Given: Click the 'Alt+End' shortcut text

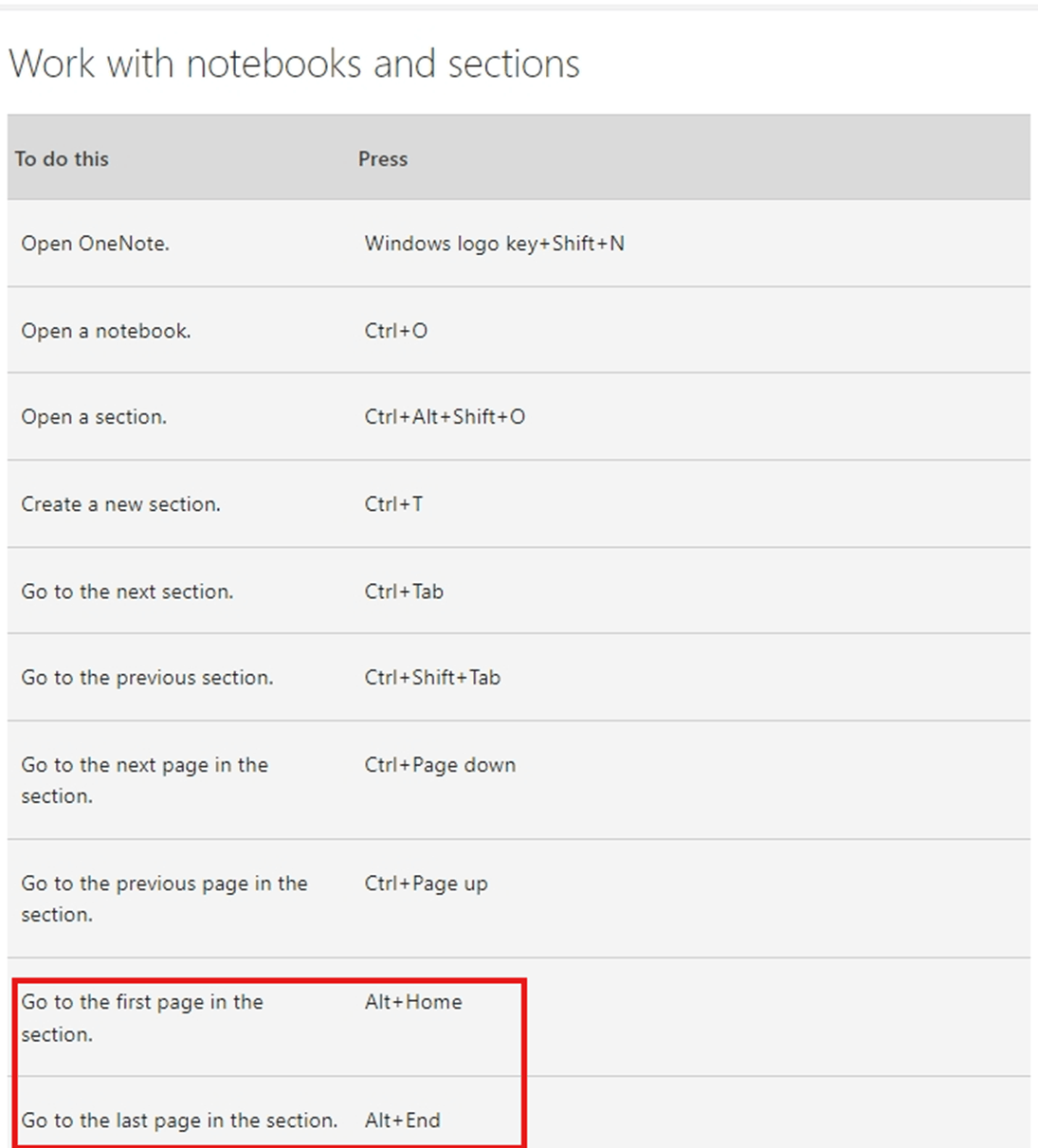Looking at the screenshot, I should pyautogui.click(x=402, y=1120).
